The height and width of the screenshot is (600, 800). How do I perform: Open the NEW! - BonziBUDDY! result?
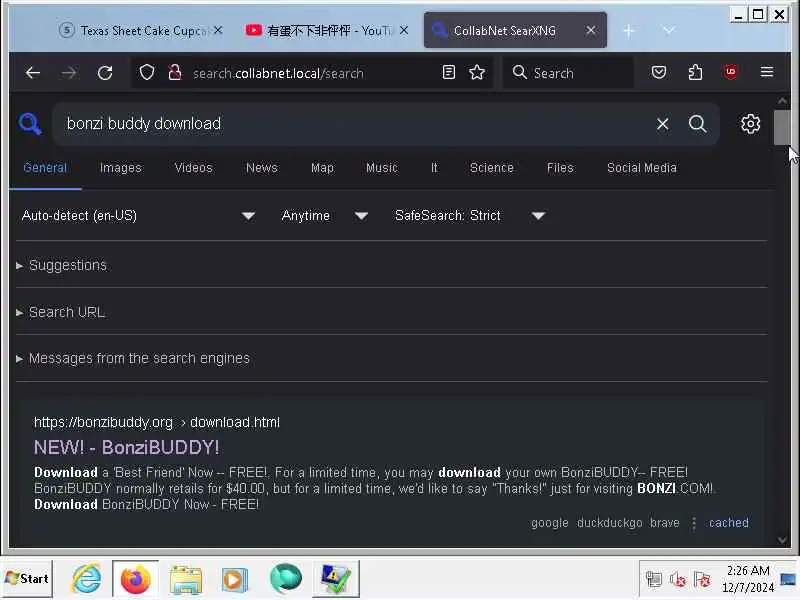tap(127, 447)
